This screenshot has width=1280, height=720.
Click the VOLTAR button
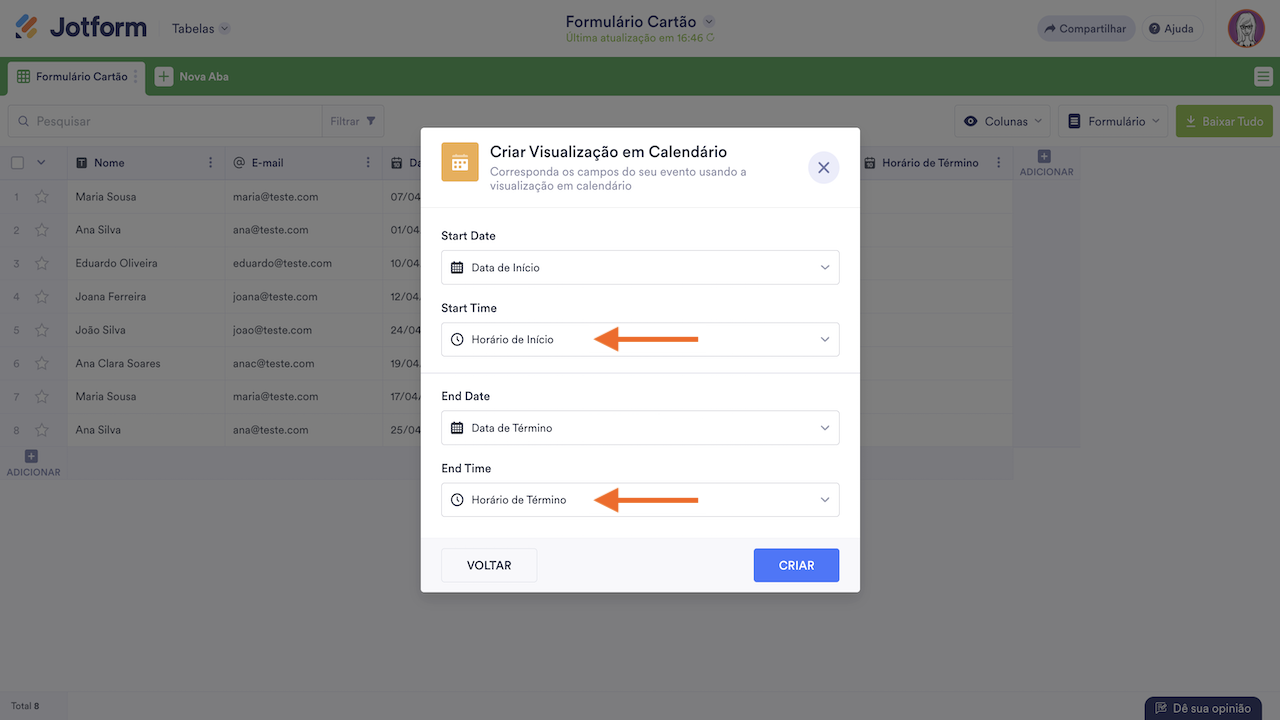coord(489,565)
